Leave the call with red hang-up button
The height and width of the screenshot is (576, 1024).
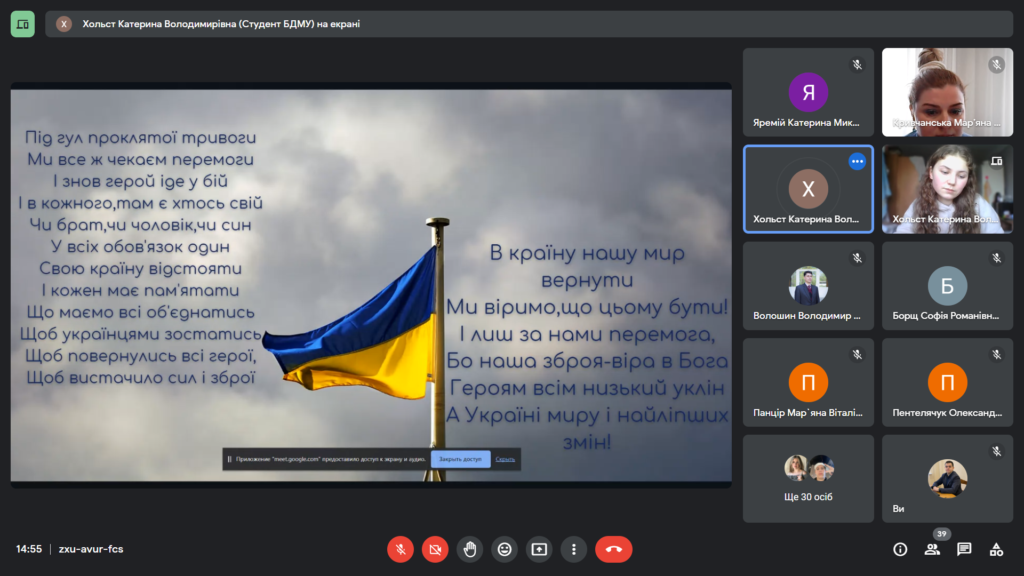pyautogui.click(x=613, y=549)
